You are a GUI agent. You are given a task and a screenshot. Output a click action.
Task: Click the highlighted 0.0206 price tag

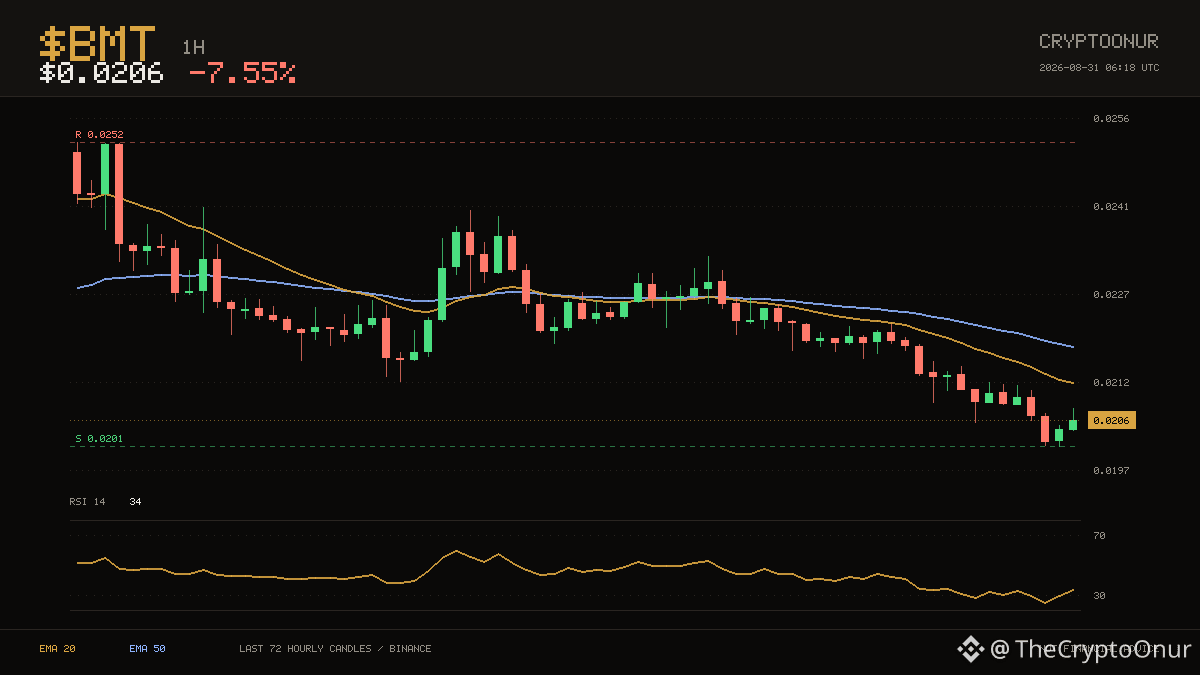tap(1112, 420)
